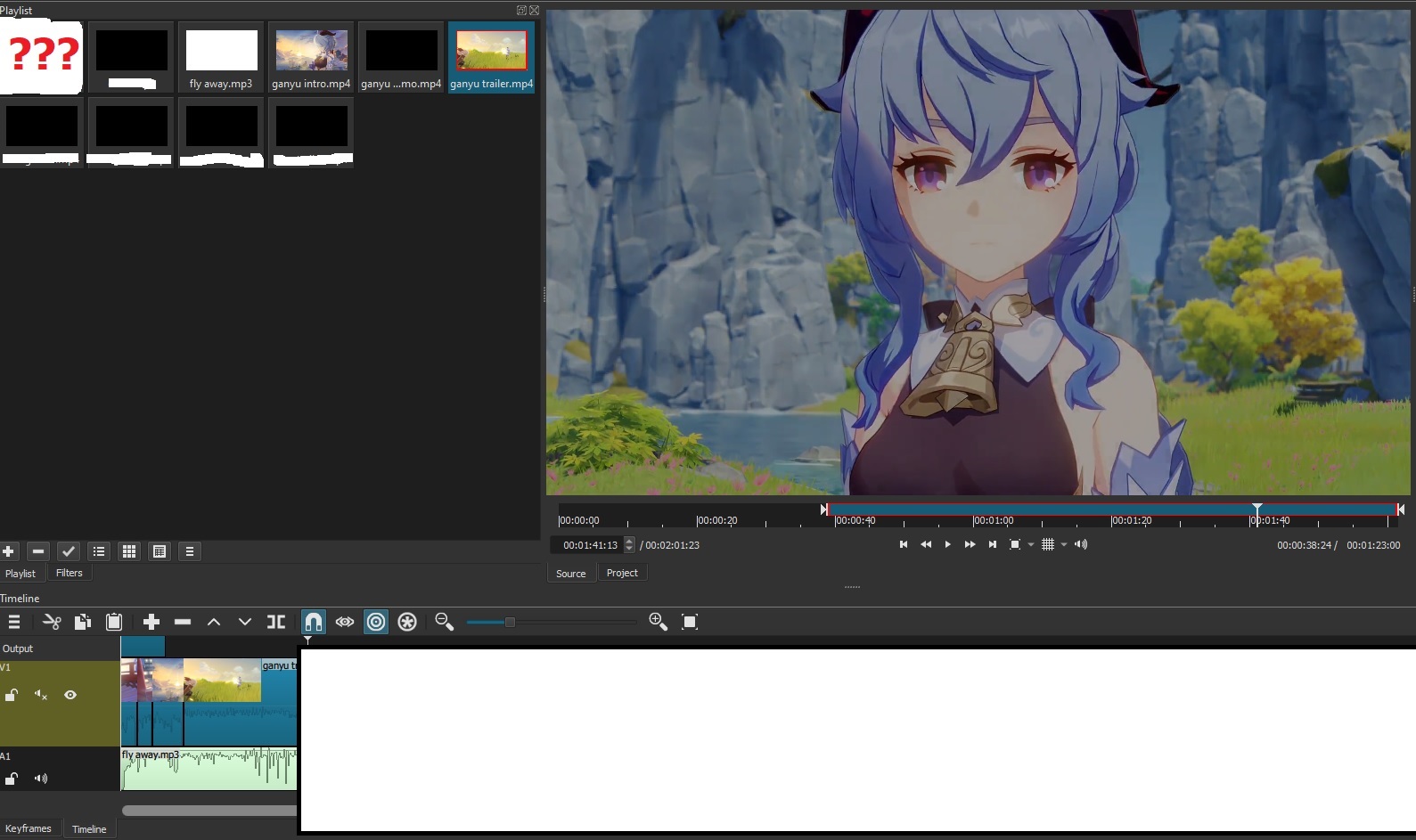Lock the V1 video track
This screenshot has height=840, width=1416.
tap(12, 695)
